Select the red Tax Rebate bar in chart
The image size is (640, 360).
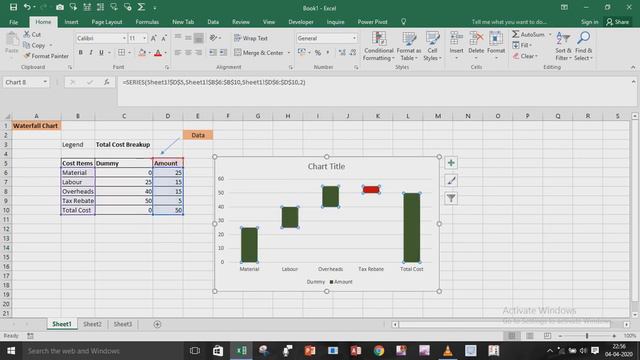click(x=371, y=189)
